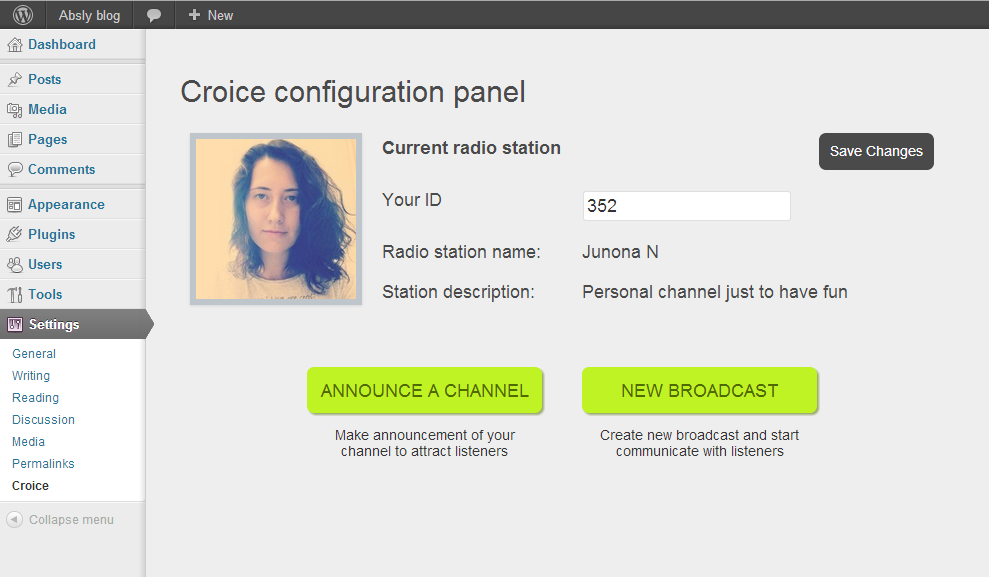Open the comments bubble icon in top bar

[x=153, y=15]
